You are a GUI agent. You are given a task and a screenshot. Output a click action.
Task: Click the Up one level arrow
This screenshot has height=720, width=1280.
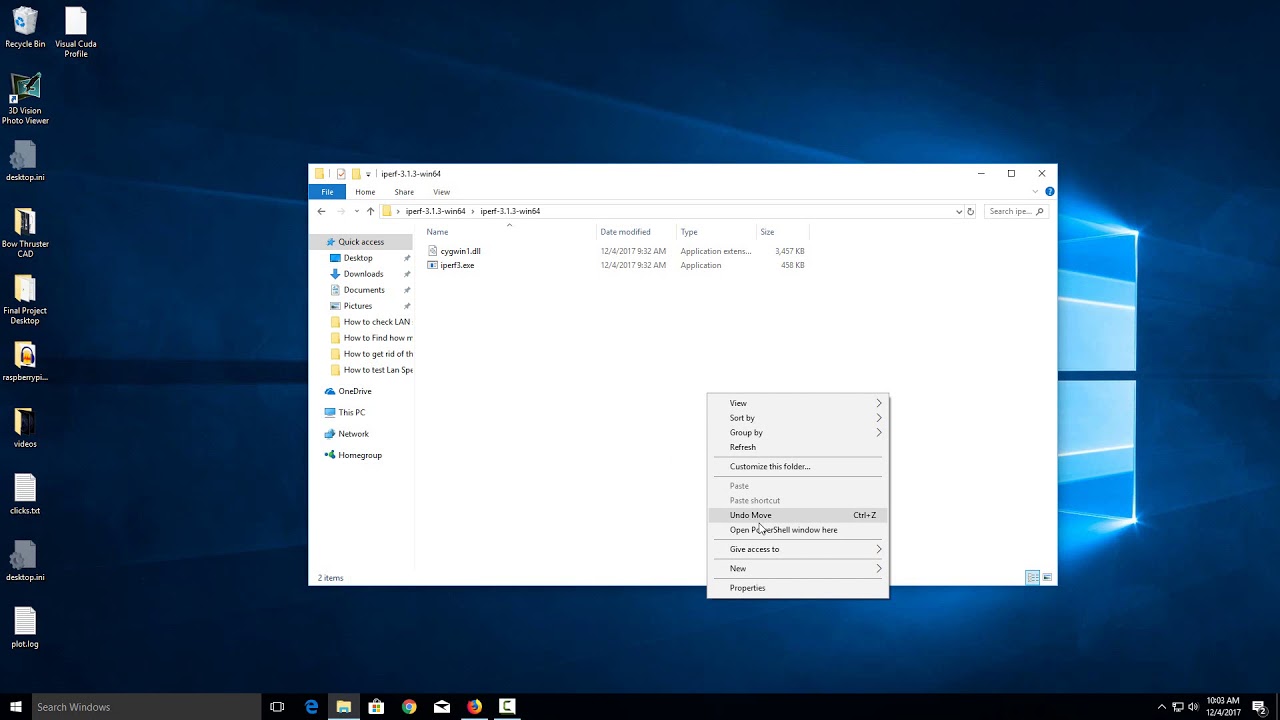pyautogui.click(x=370, y=211)
